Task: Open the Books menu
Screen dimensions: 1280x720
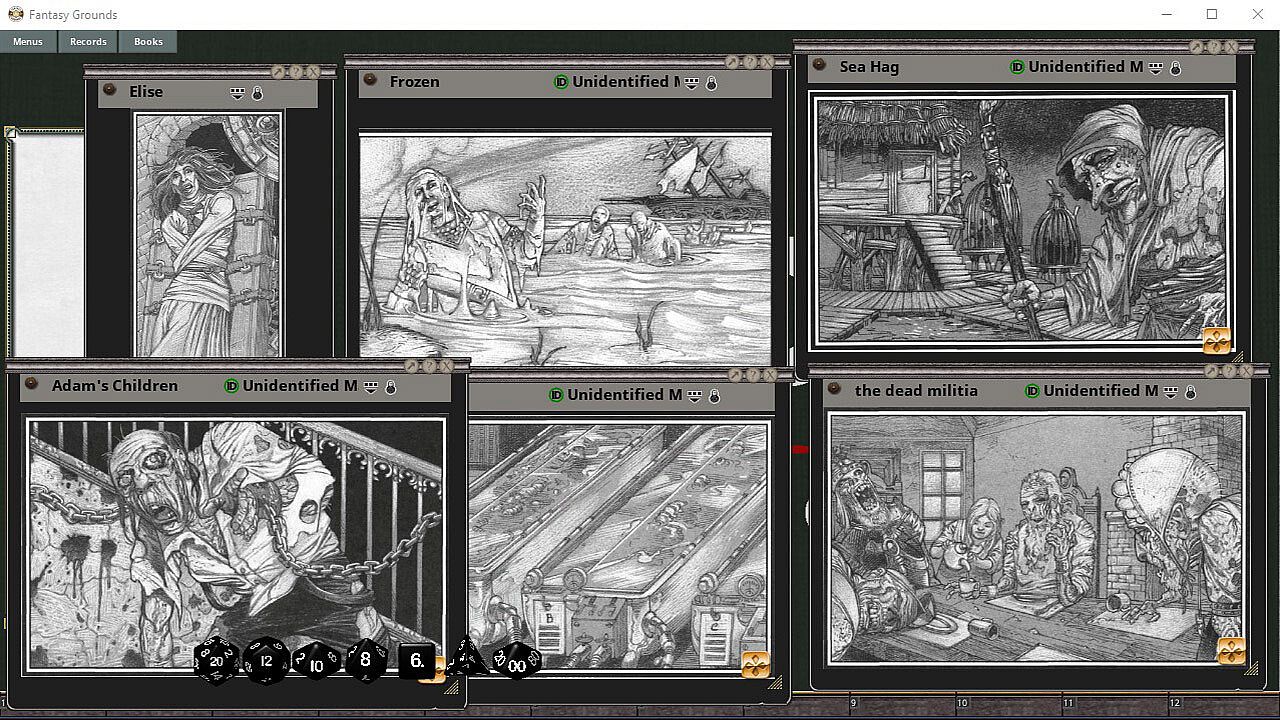Action: tap(148, 41)
